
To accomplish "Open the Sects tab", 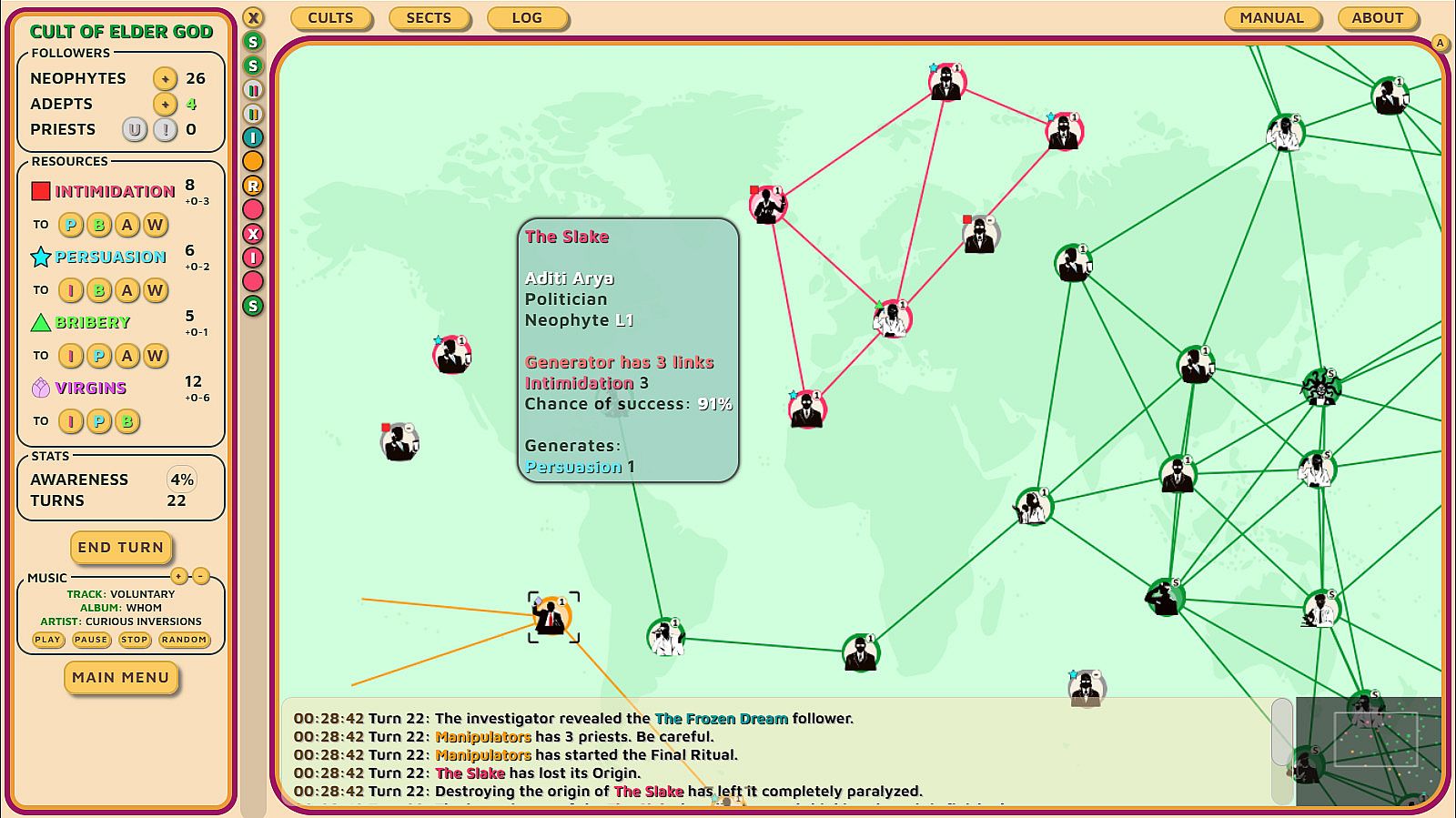I will (429, 18).
